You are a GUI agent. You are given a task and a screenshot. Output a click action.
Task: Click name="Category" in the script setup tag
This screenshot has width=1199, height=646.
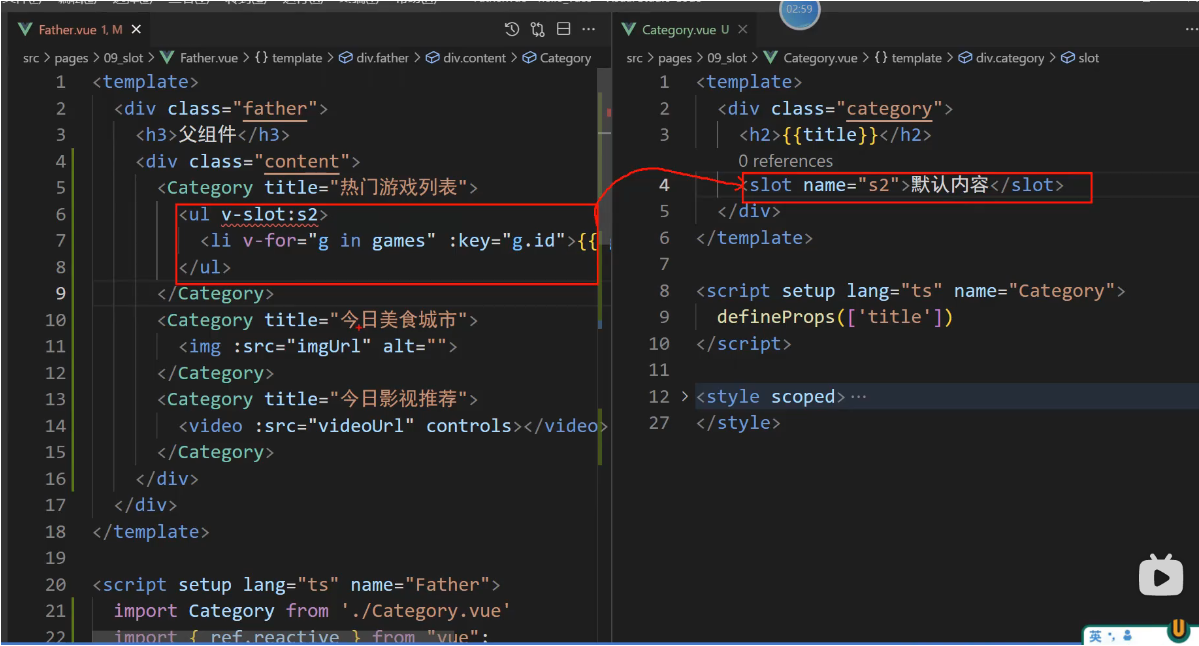click(1035, 291)
